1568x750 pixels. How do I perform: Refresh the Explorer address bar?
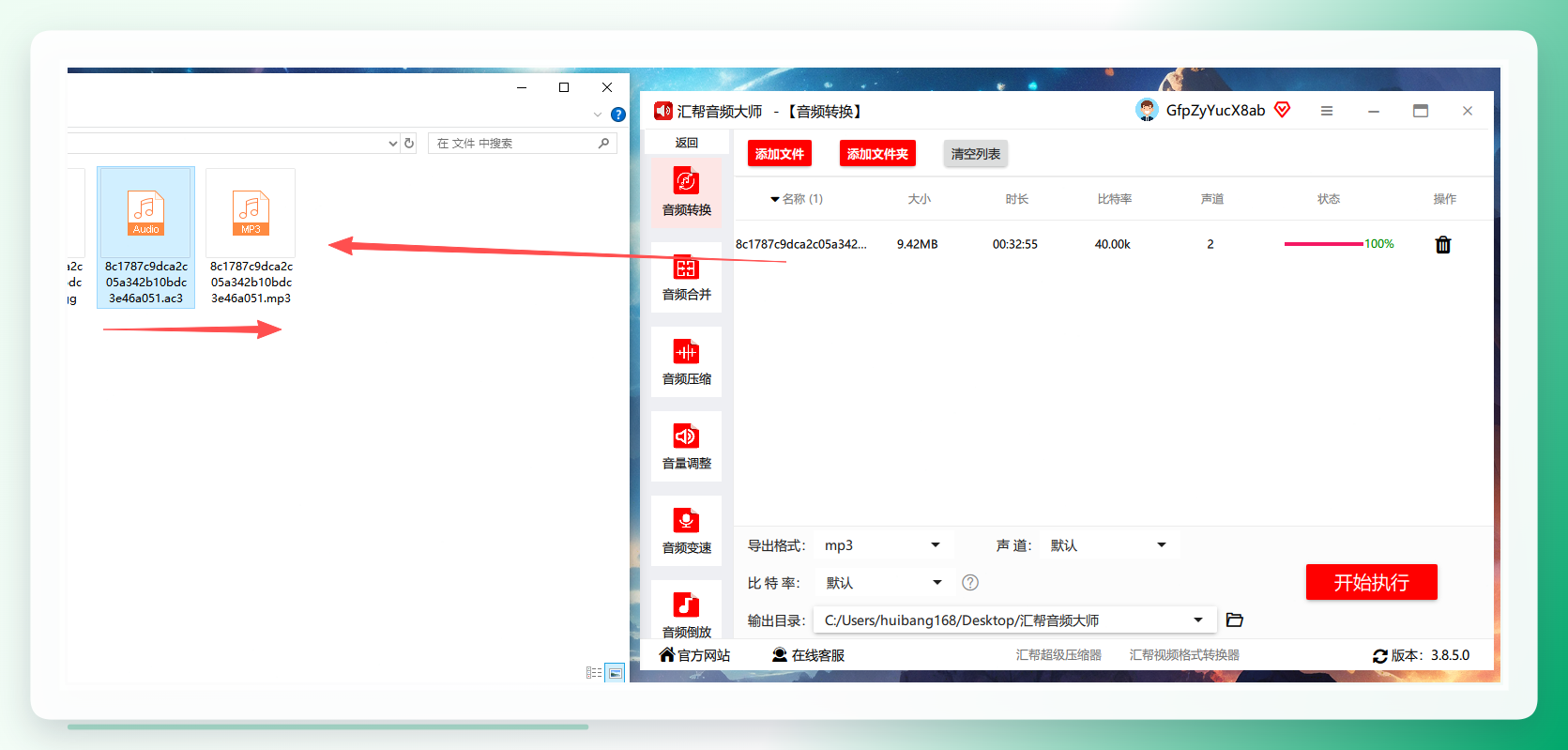pyautogui.click(x=409, y=144)
